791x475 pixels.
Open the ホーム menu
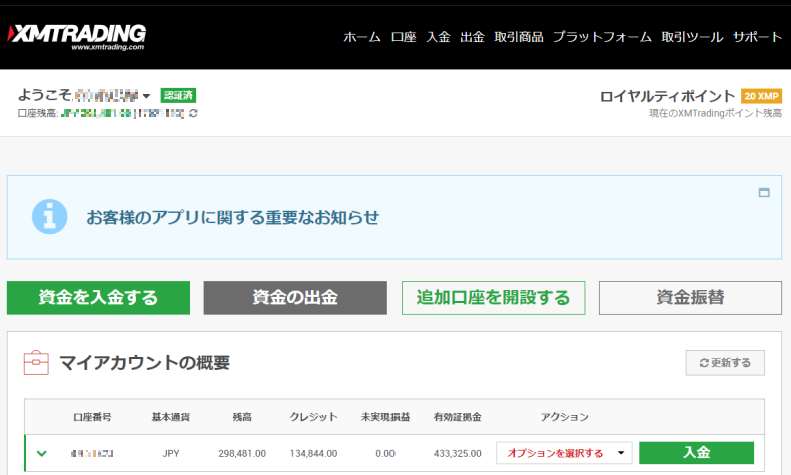tap(362, 37)
